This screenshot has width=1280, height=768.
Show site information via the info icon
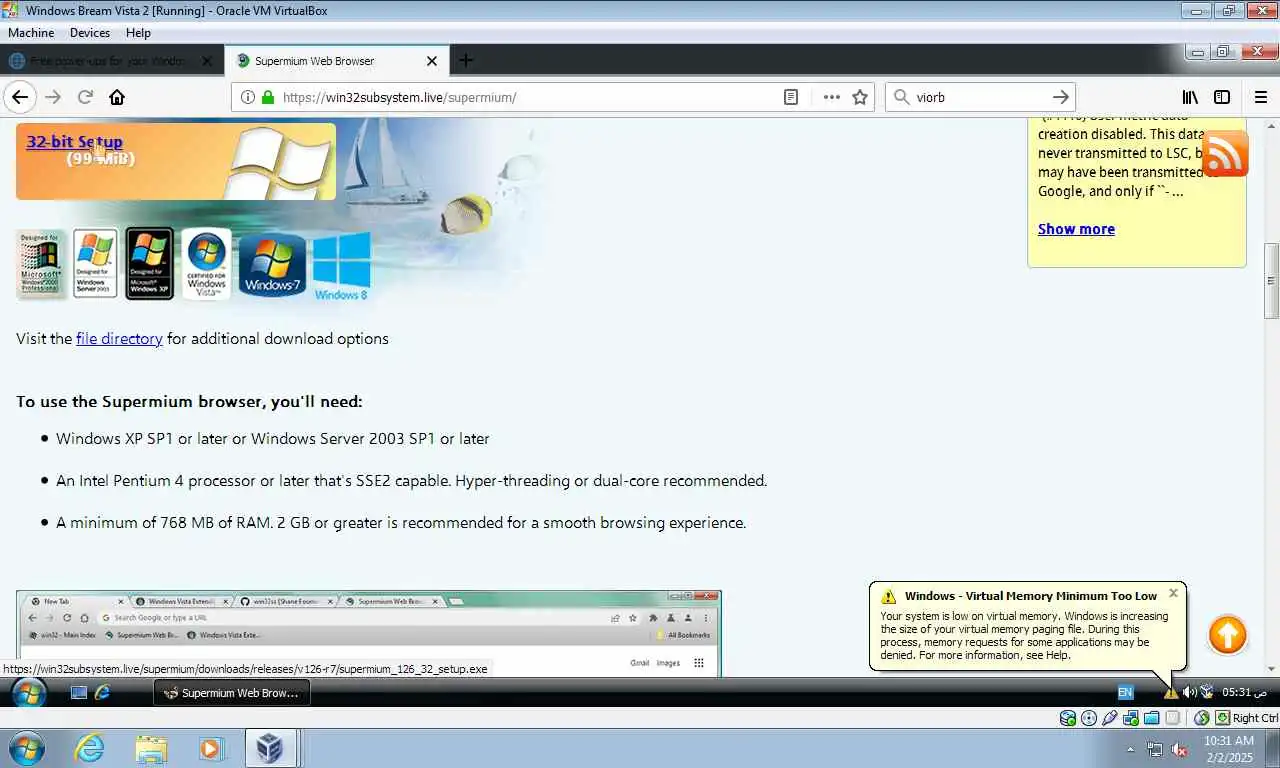[x=247, y=97]
